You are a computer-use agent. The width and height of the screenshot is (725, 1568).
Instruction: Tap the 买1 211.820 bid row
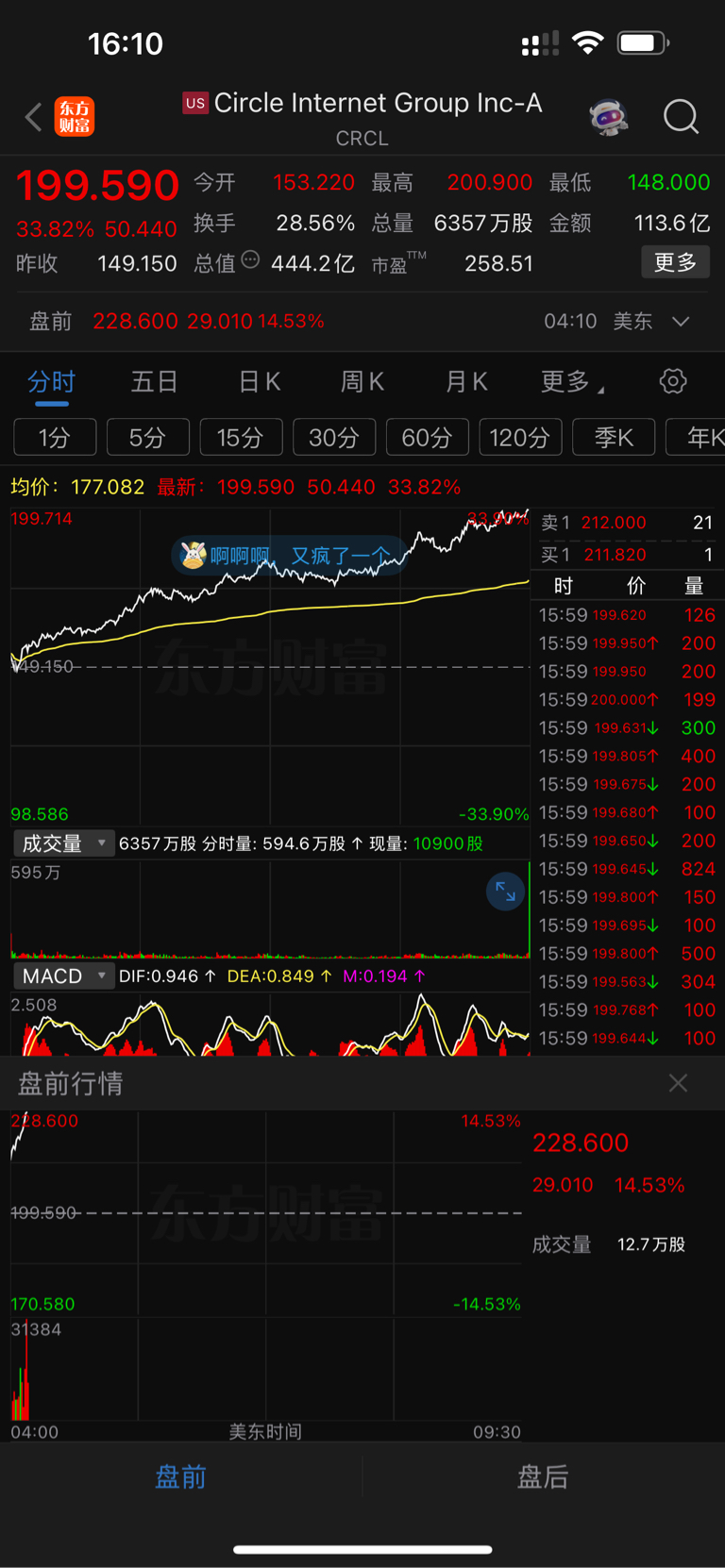click(627, 555)
